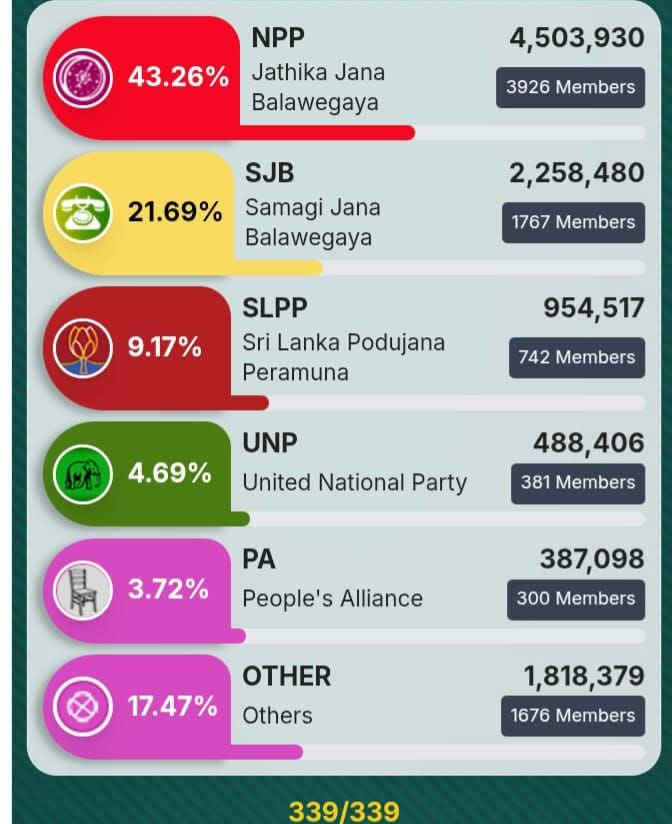Open the 1676 Members badge

tap(573, 716)
